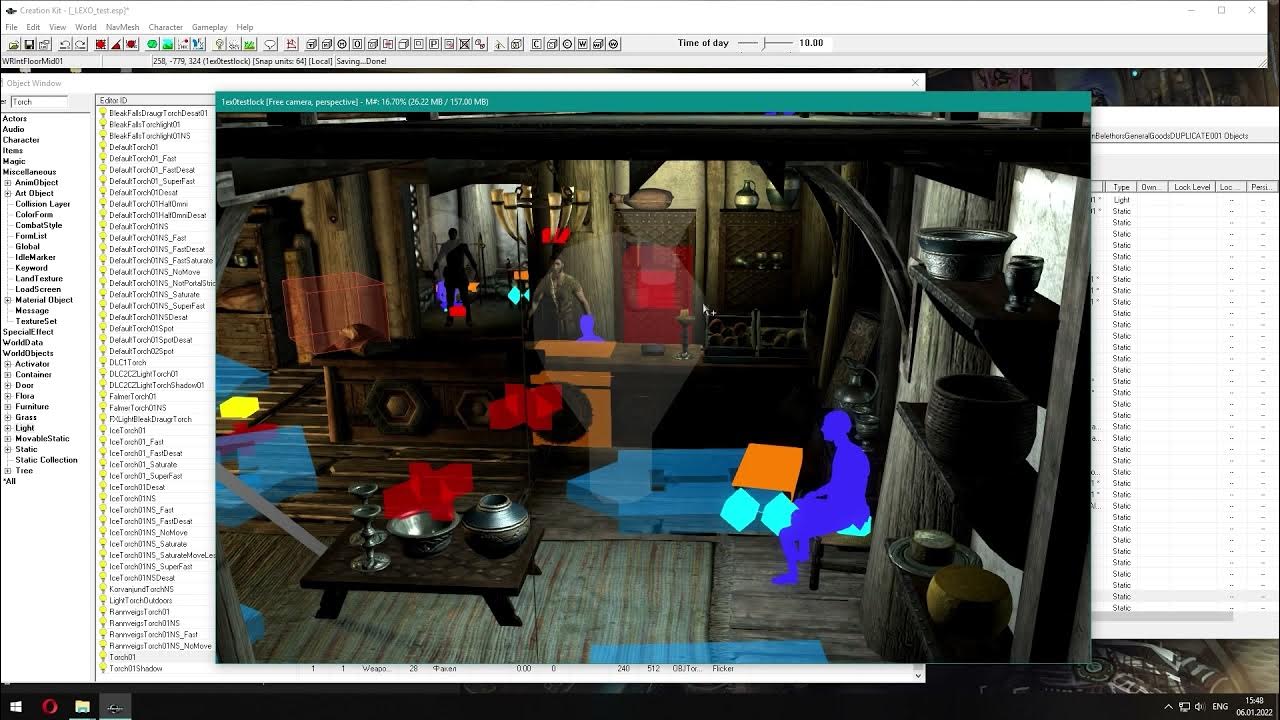This screenshot has height=720, width=1280.
Task: Select DLC1Torch in the Editor ID list
Action: (127, 363)
